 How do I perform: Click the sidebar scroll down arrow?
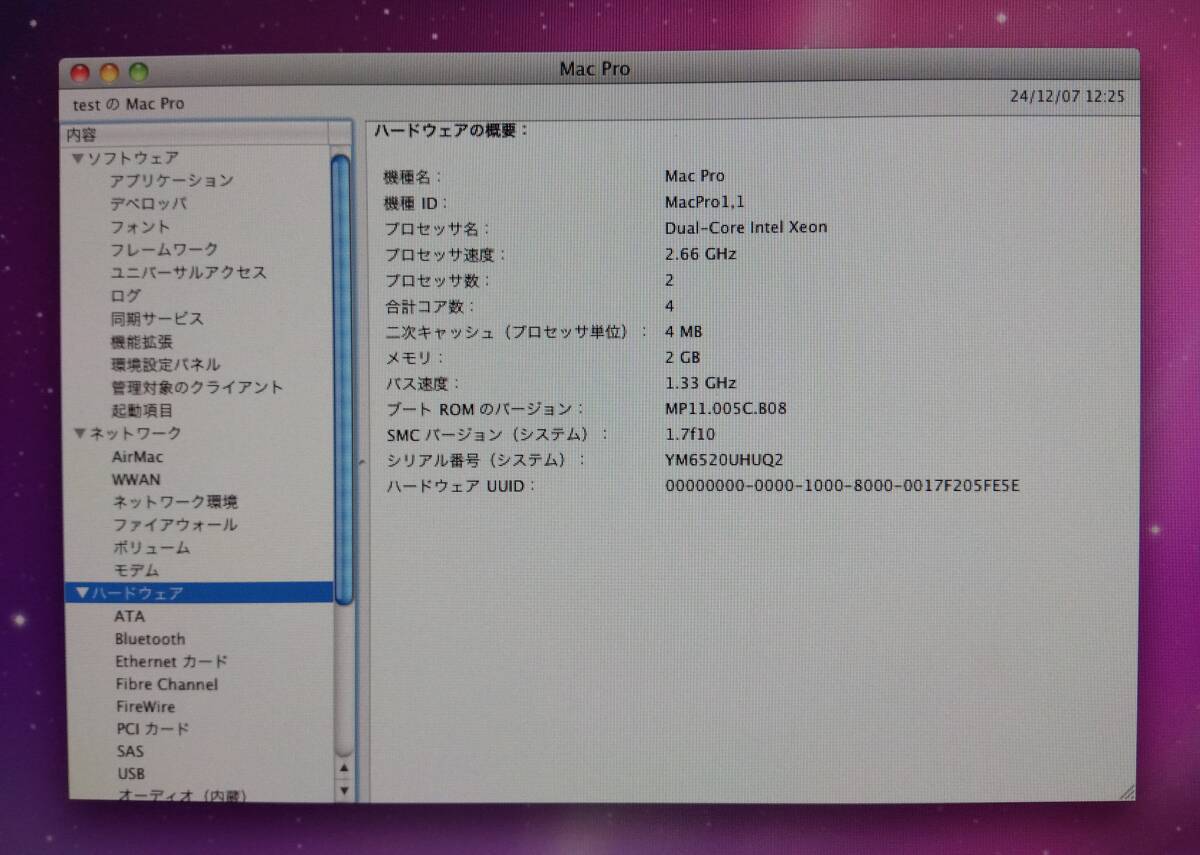[x=345, y=791]
